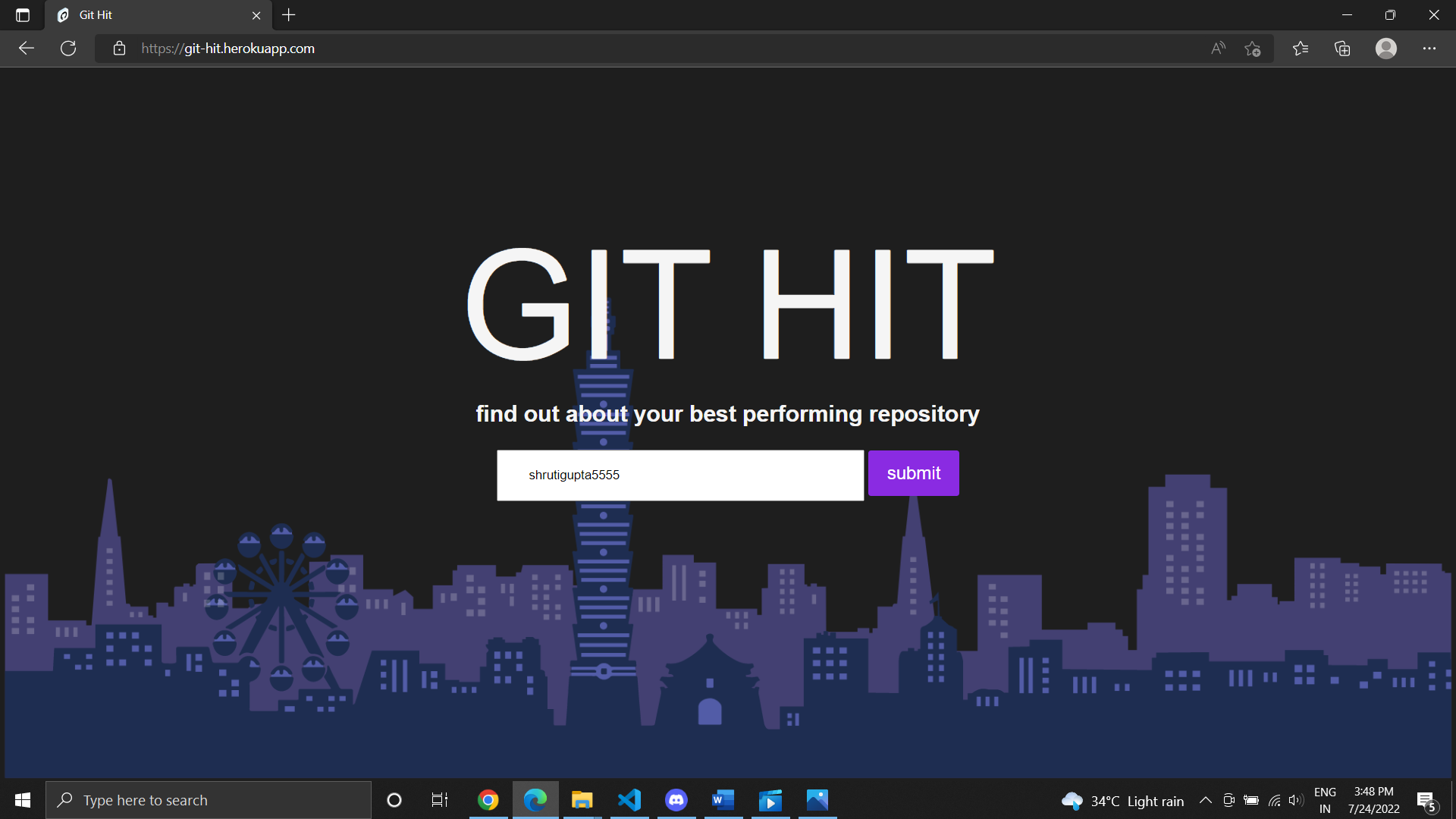Open Discord from the taskbar
Viewport: 1456px width, 819px height.
pos(676,800)
